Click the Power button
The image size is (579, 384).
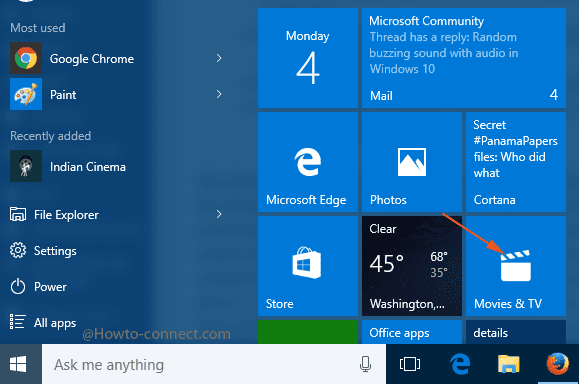[38, 287]
